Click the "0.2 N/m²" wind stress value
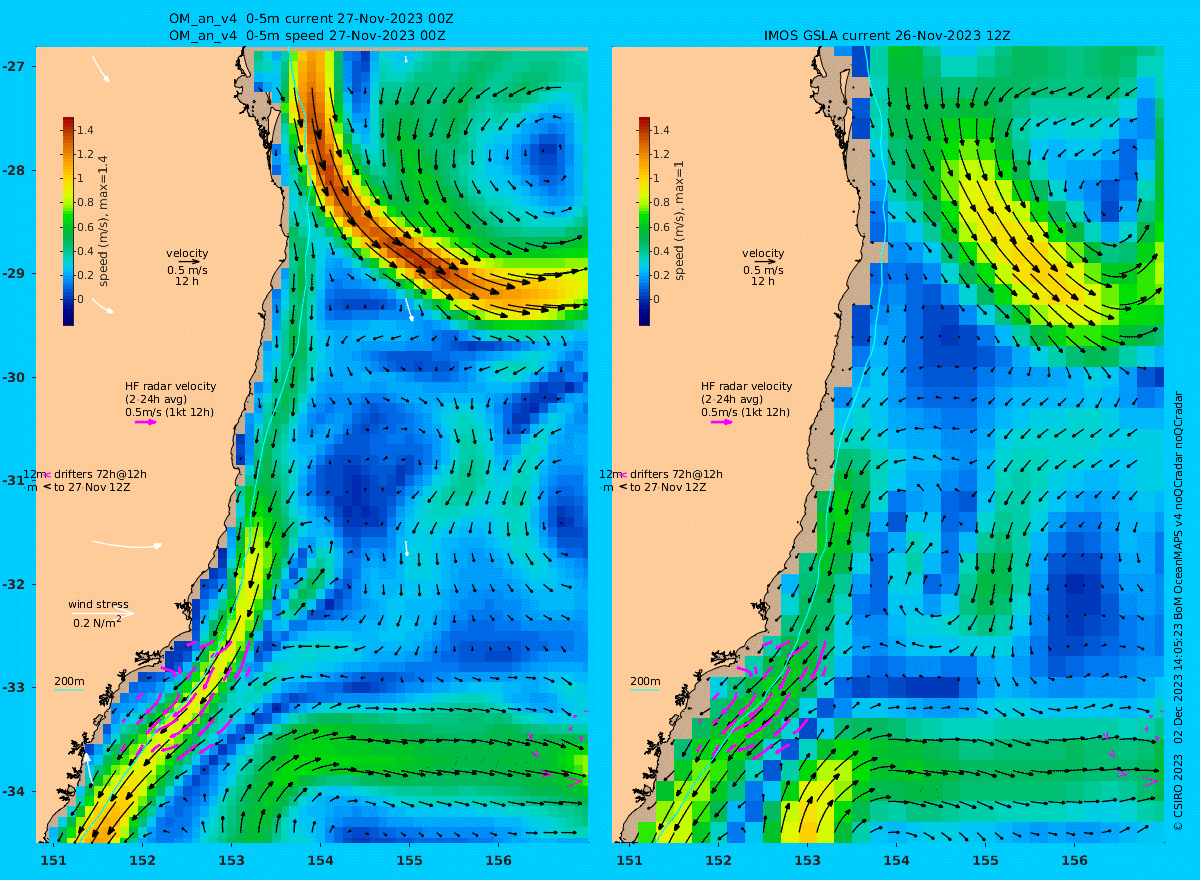1200x880 pixels. pos(97,622)
